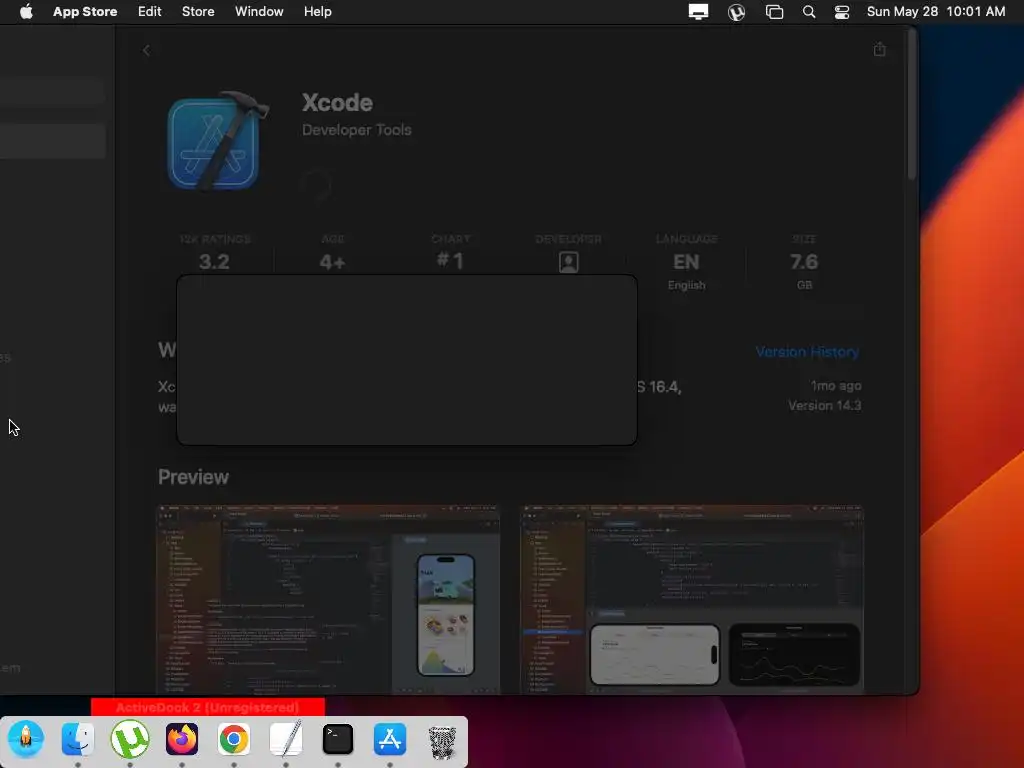Open the Window menu

click(x=259, y=11)
